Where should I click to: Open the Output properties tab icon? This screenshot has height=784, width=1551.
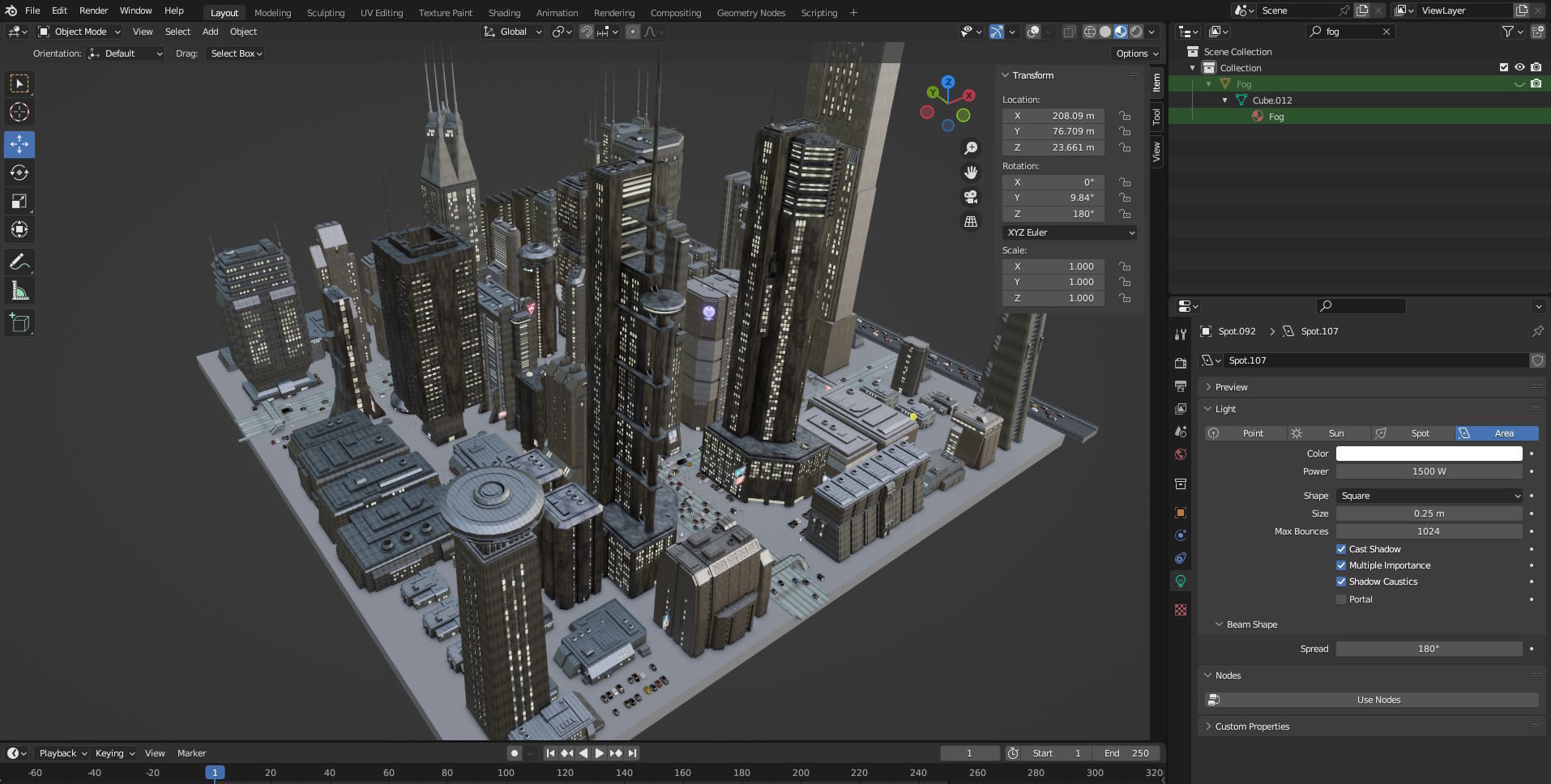(x=1181, y=386)
